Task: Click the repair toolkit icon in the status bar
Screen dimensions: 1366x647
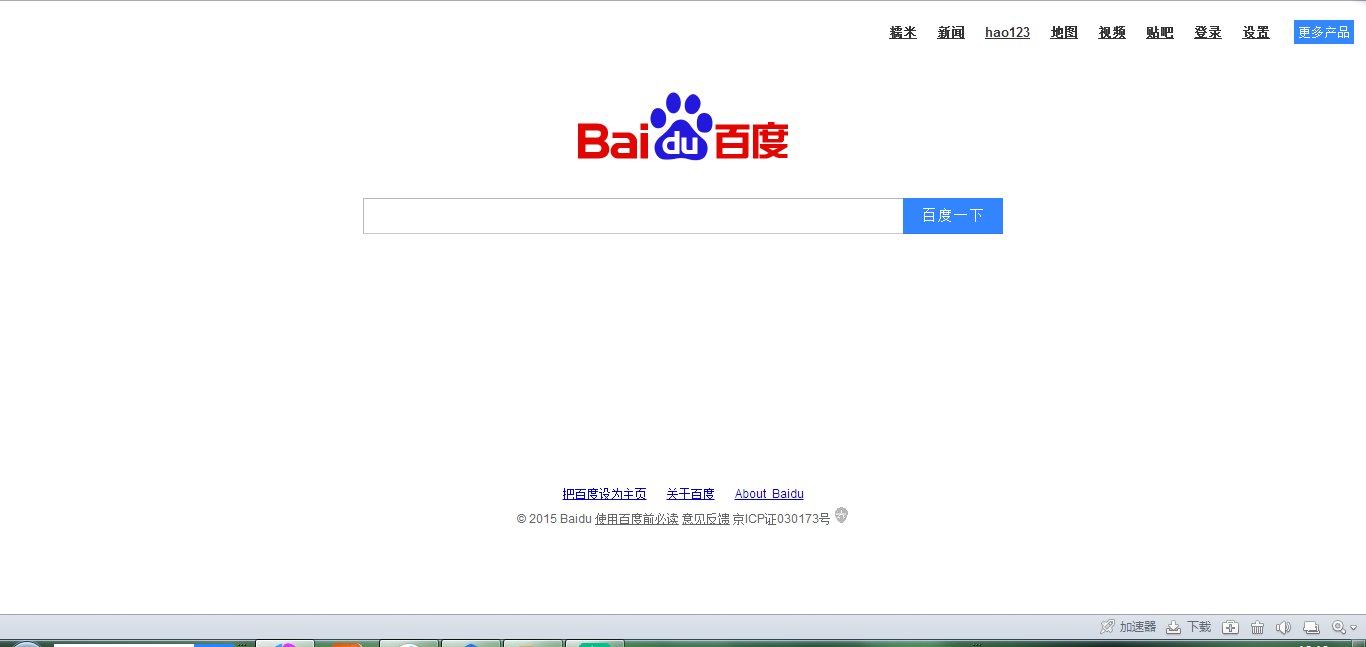Action: coord(1230,627)
